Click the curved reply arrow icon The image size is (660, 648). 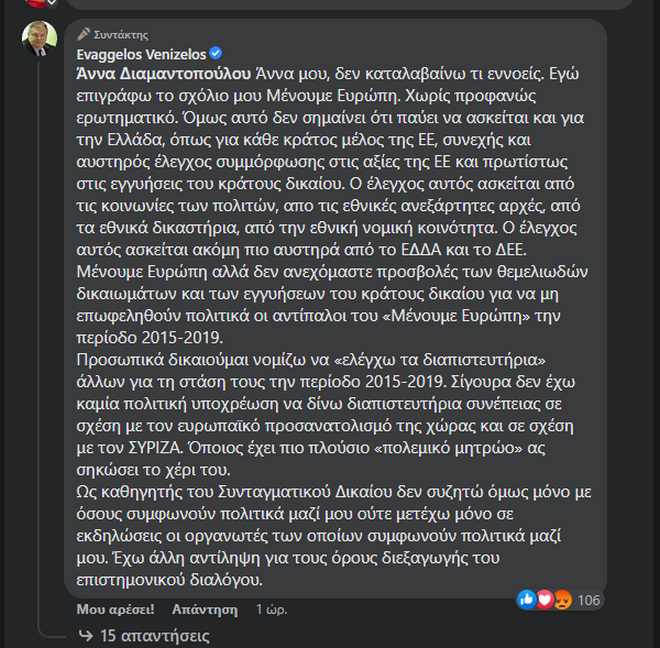click(85, 634)
